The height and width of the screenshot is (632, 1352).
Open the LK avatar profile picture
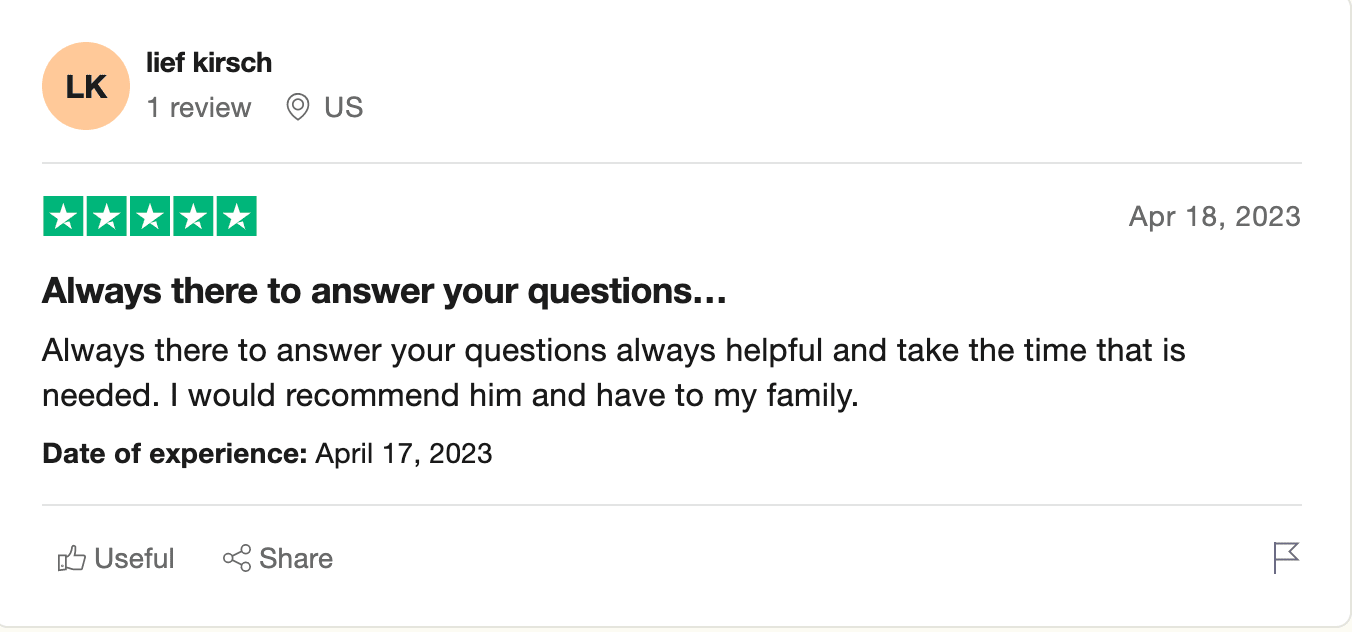tap(86, 86)
